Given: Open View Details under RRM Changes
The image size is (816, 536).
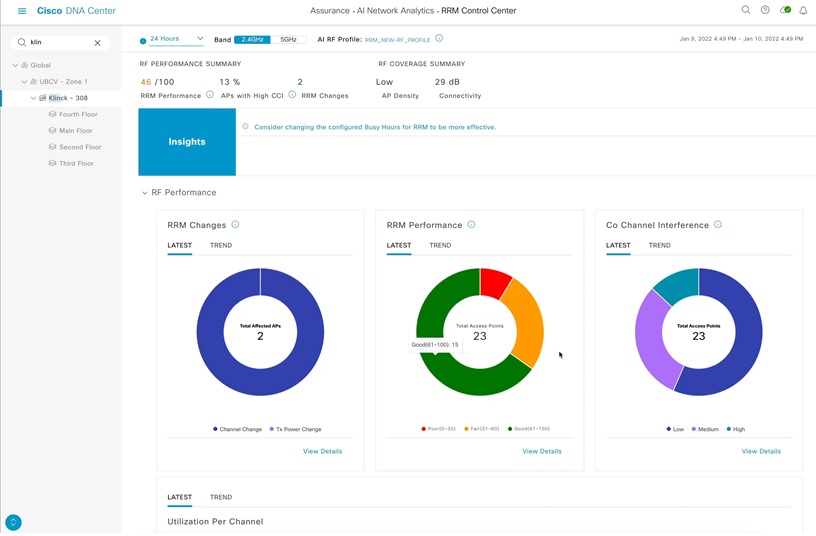Looking at the screenshot, I should [x=322, y=451].
